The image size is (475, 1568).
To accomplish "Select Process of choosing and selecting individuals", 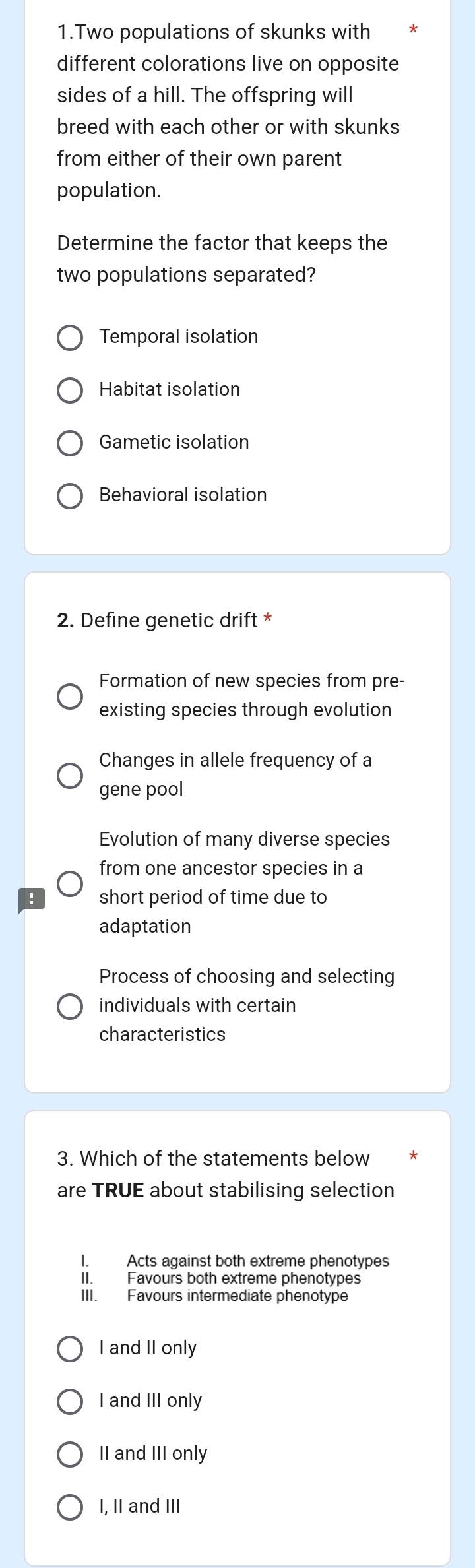I will [69, 1005].
